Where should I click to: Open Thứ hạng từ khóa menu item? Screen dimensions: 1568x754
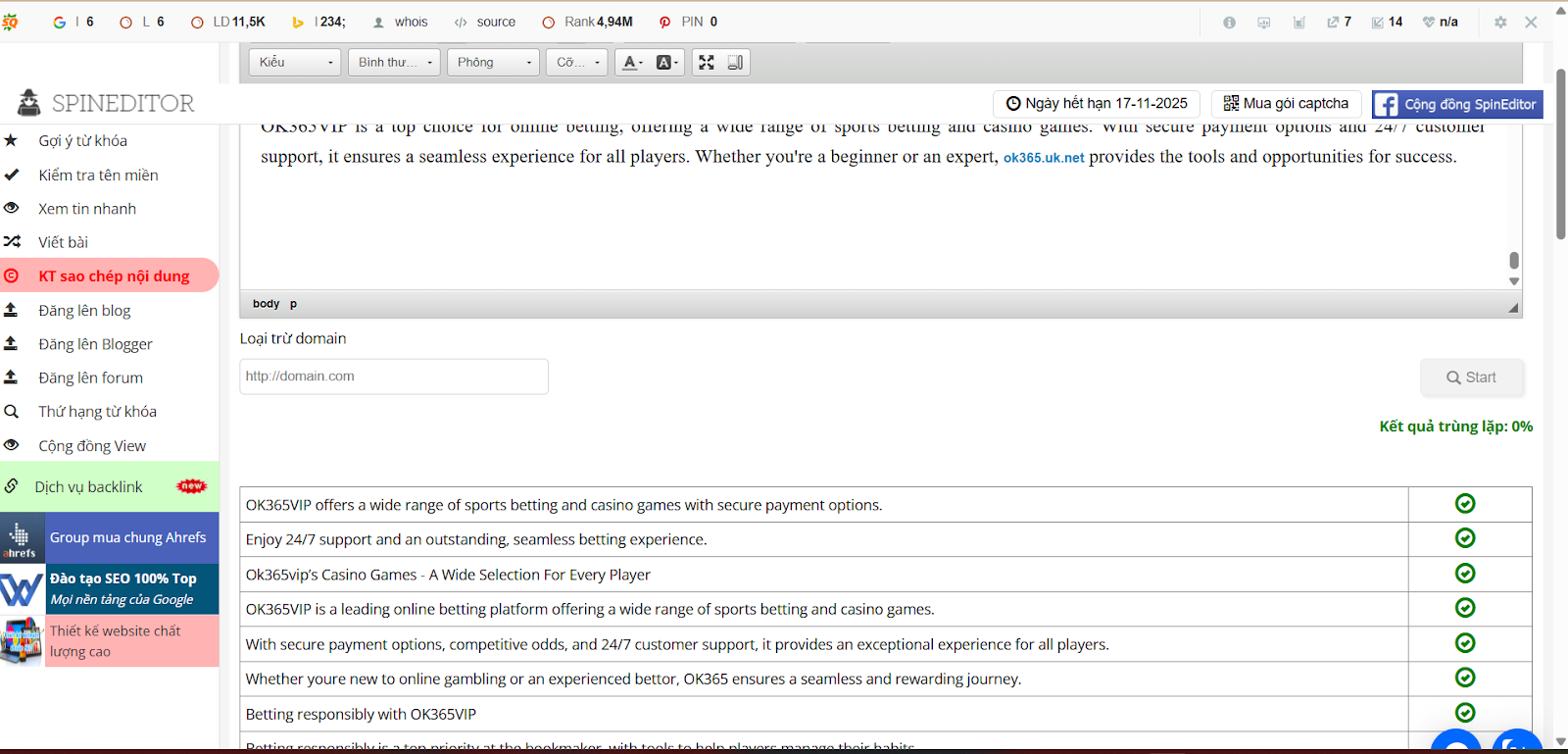pyautogui.click(x=97, y=412)
